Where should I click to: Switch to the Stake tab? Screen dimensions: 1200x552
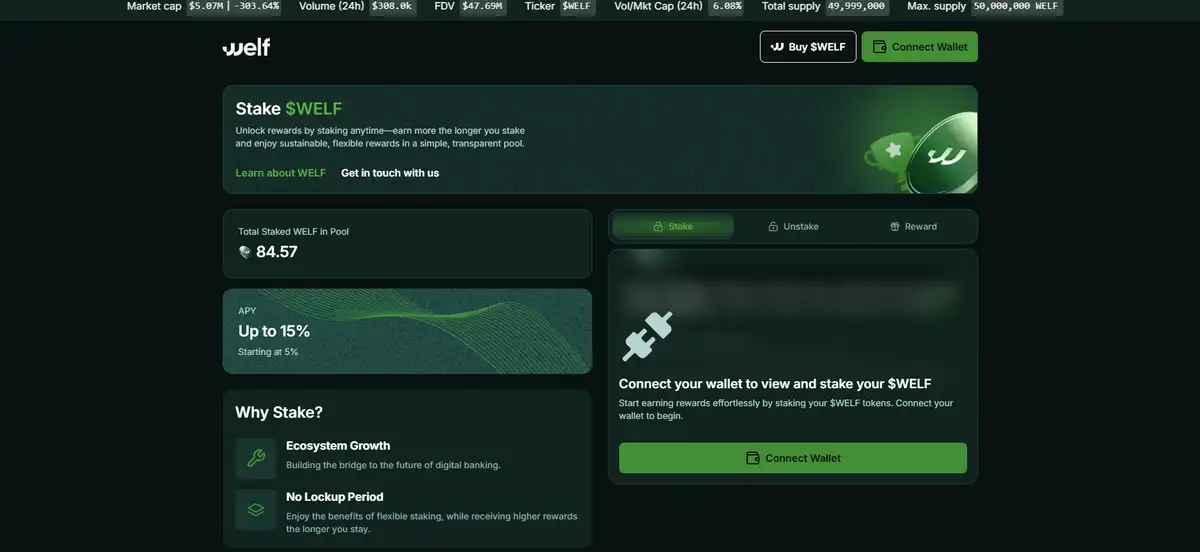[x=673, y=227]
